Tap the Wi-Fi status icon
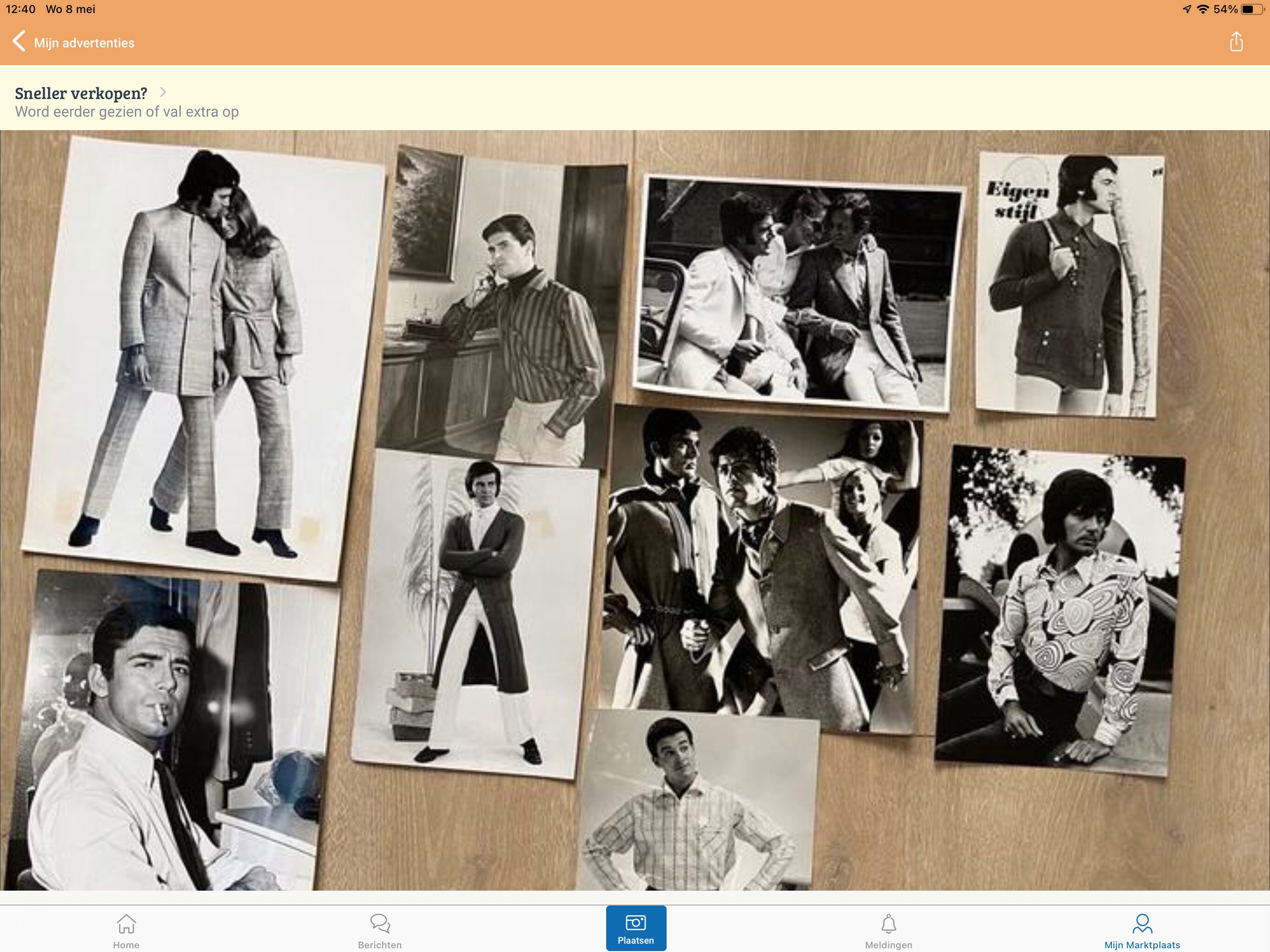This screenshot has height=952, width=1270. pyautogui.click(x=1203, y=9)
